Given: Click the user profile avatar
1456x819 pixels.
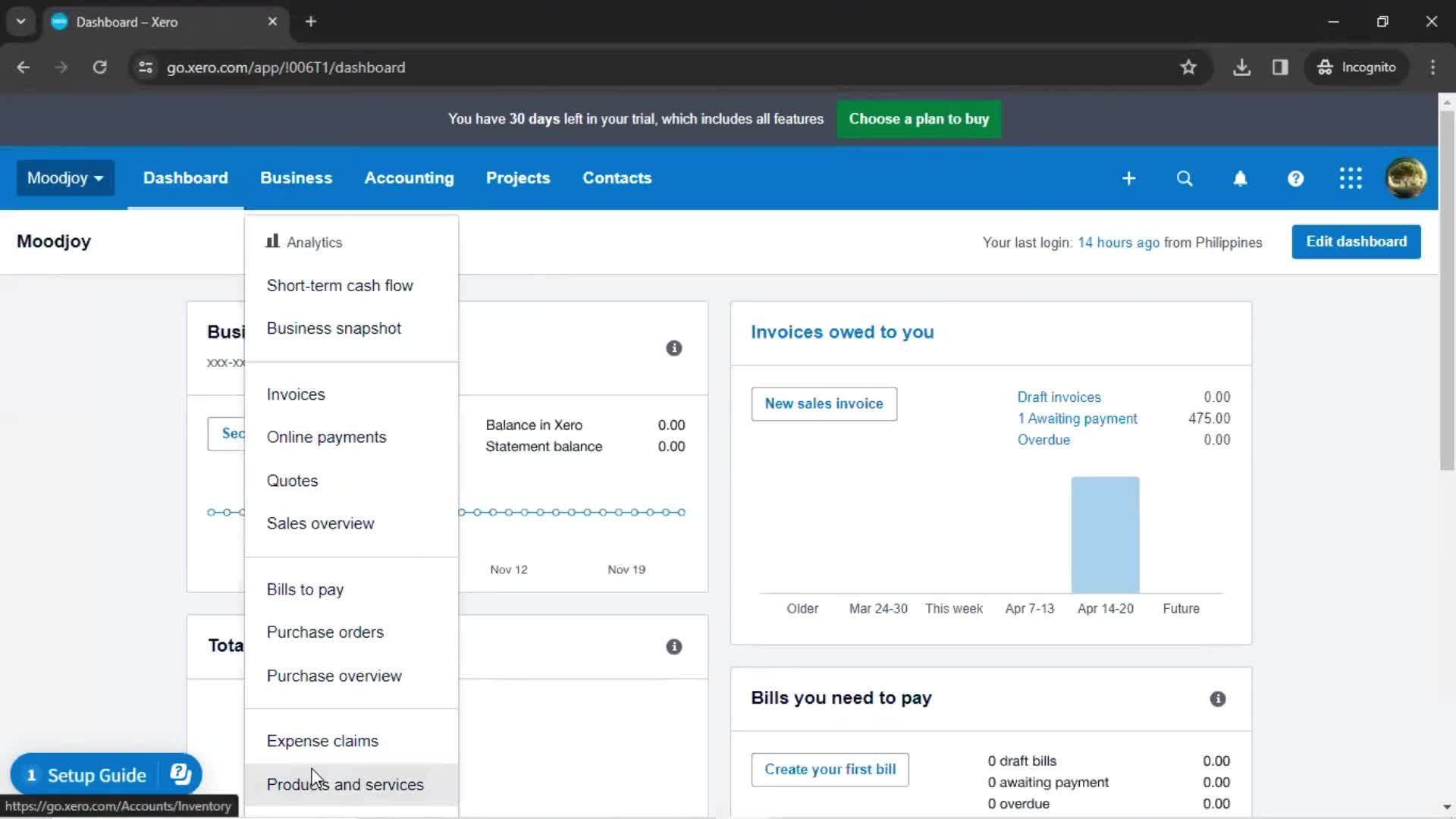Looking at the screenshot, I should [x=1406, y=178].
